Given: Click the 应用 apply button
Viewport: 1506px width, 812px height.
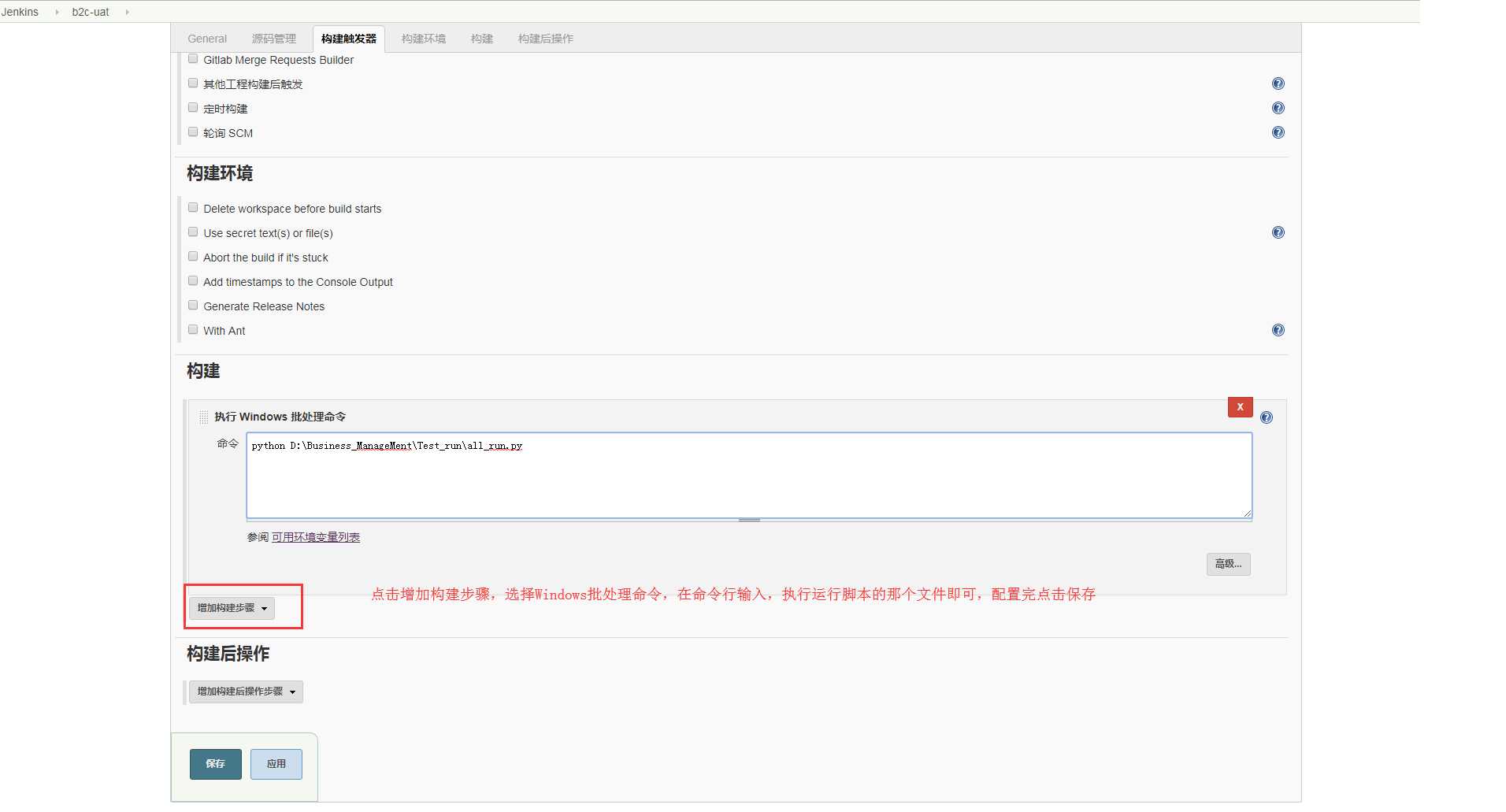Looking at the screenshot, I should coord(276,764).
